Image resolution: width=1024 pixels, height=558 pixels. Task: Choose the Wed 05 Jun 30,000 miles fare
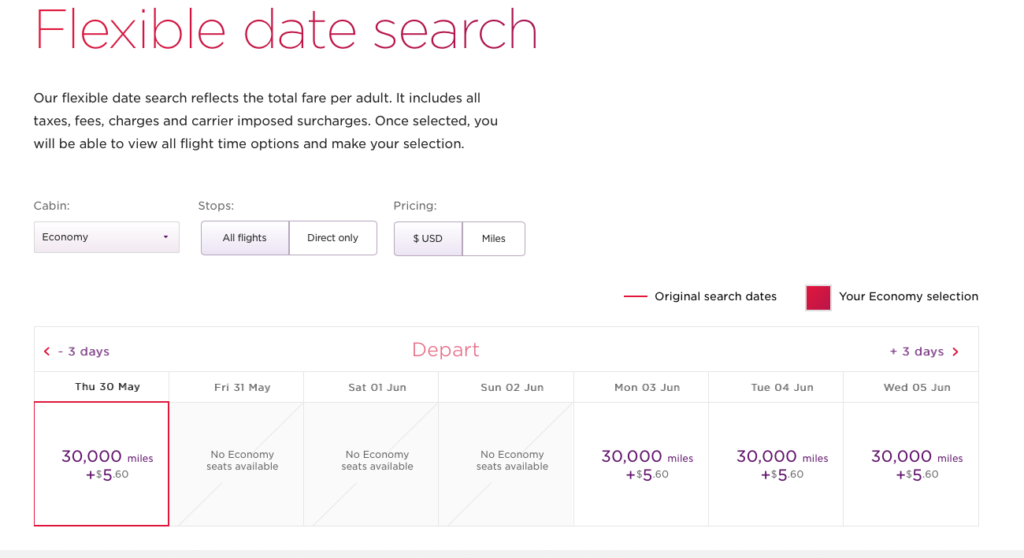pos(911,464)
